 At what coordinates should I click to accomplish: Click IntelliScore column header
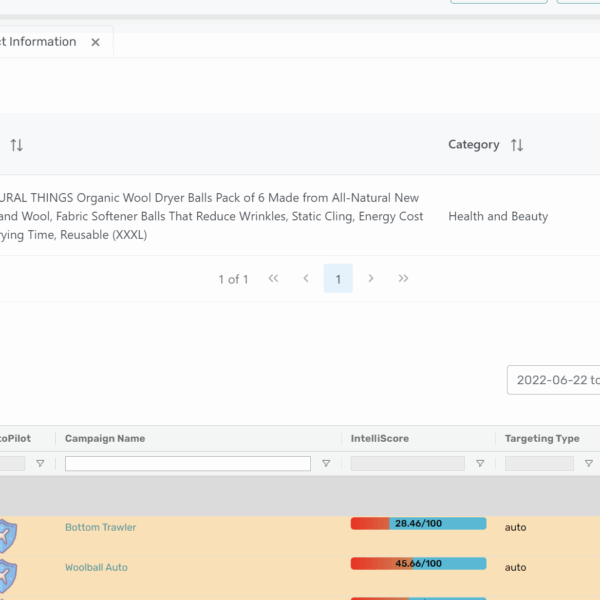[x=380, y=439]
